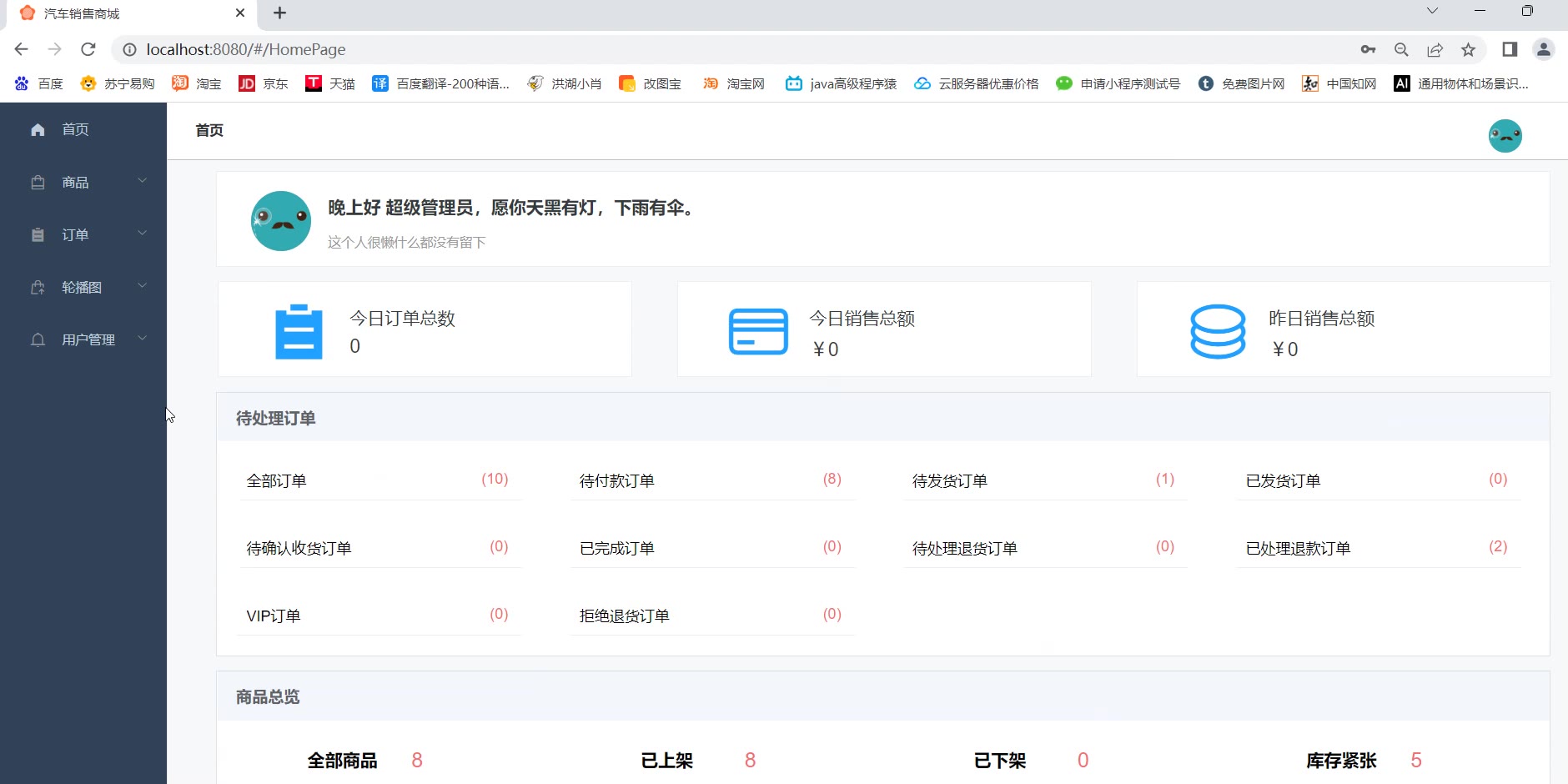The width and height of the screenshot is (1568, 784).
Task: Open 待付款订单 entry with count 8
Action: point(617,481)
